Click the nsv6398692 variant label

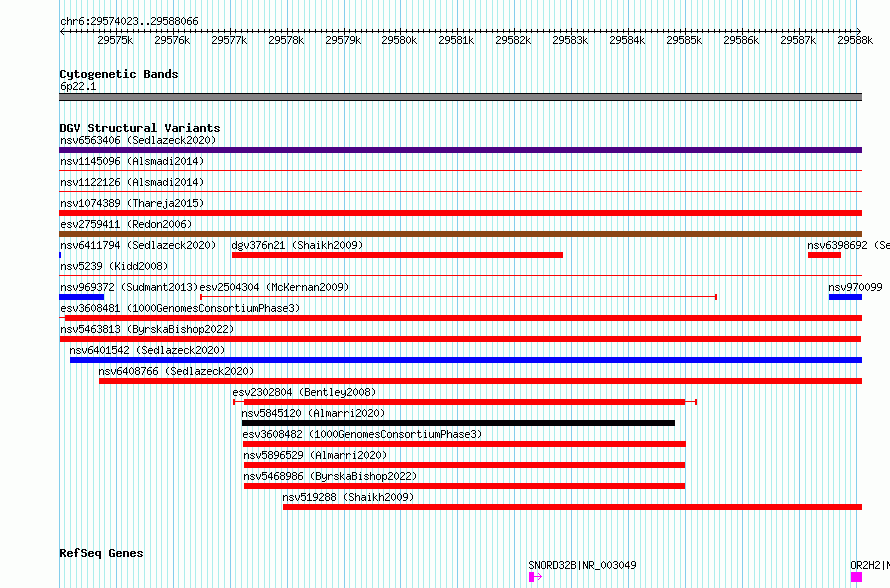coord(848,245)
